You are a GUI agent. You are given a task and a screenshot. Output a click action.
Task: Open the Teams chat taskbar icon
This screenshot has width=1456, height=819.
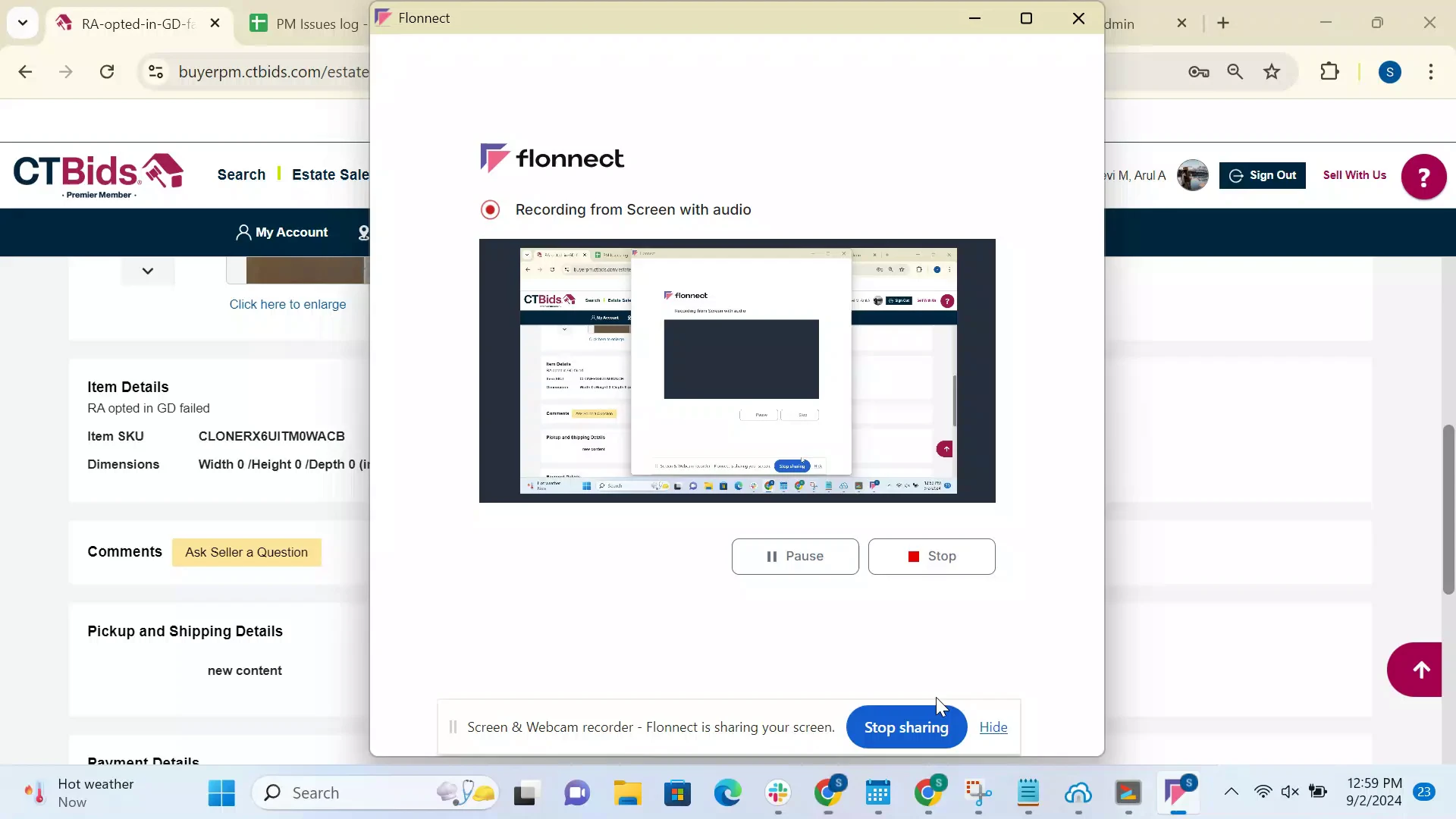(x=576, y=793)
